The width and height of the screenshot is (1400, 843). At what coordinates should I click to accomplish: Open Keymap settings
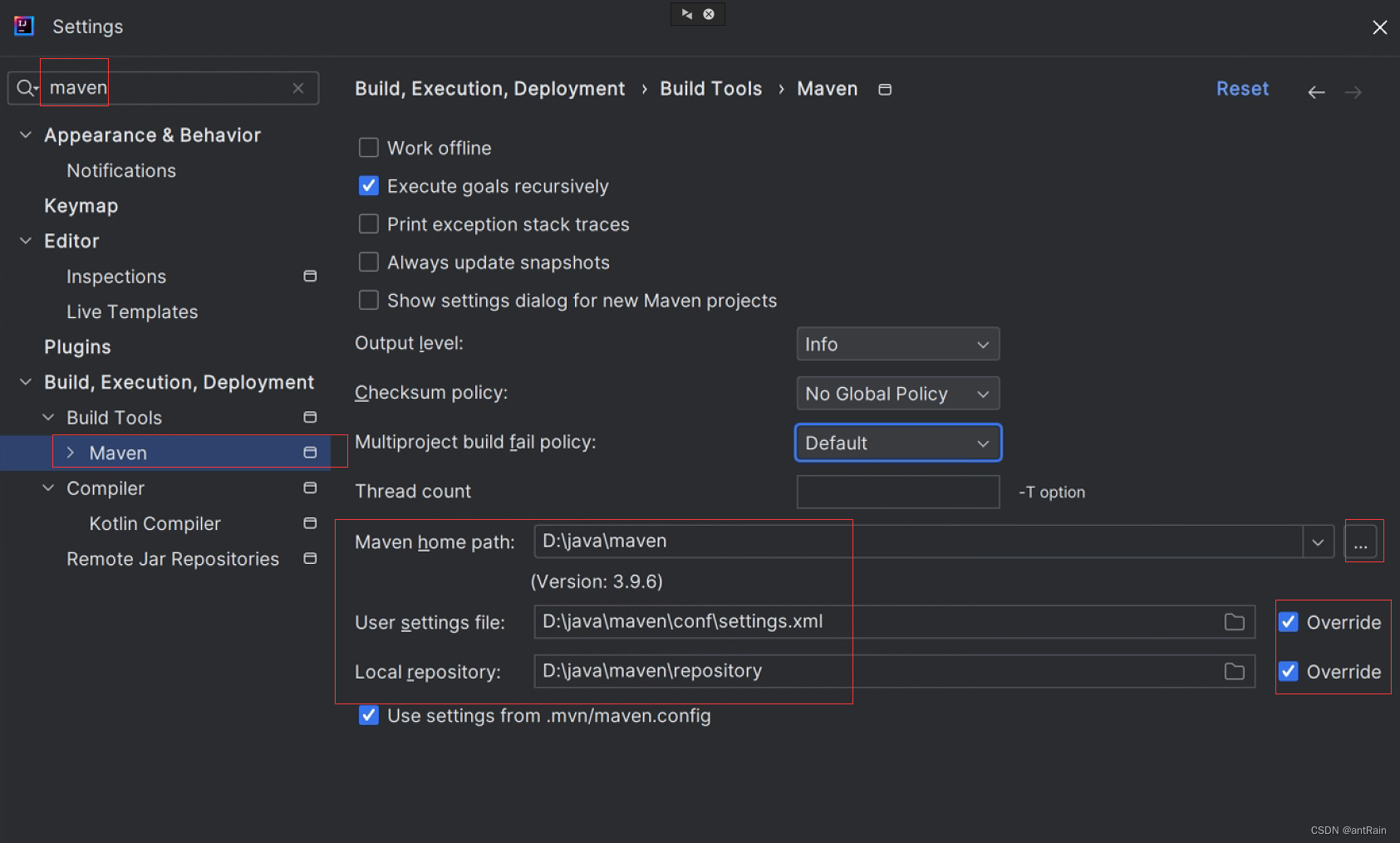(81, 206)
